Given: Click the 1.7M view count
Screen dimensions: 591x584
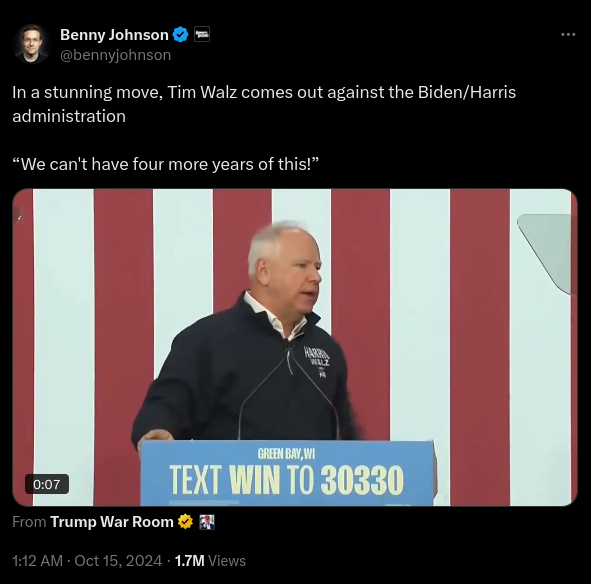Looking at the screenshot, I should (x=190, y=561).
